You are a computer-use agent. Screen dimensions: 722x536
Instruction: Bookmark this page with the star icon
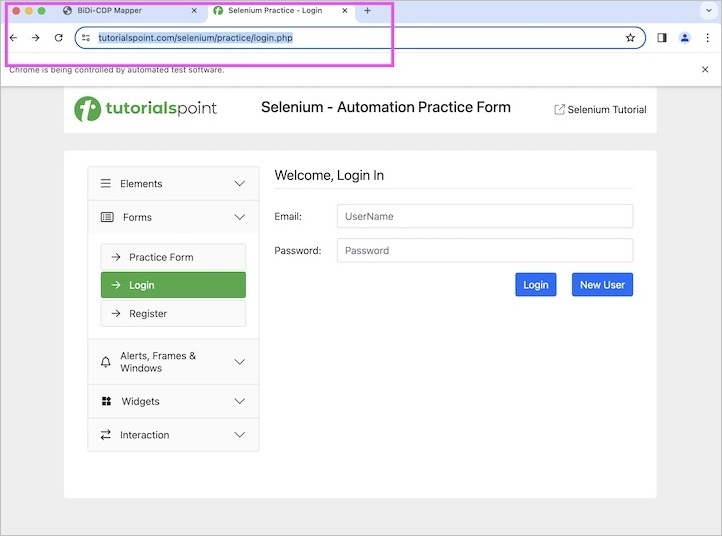click(x=630, y=38)
